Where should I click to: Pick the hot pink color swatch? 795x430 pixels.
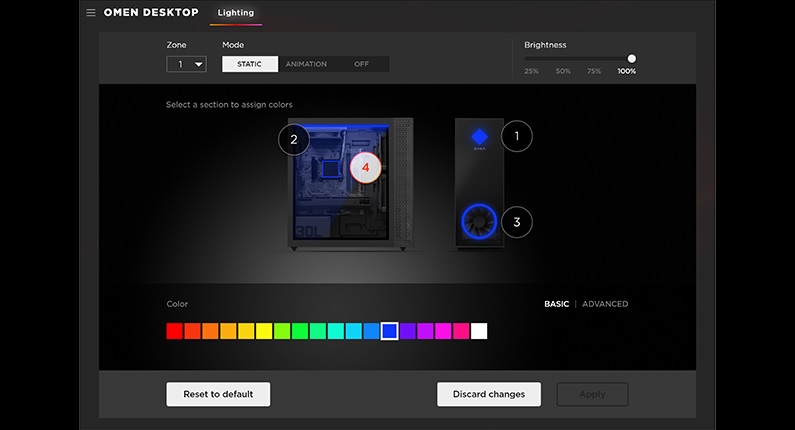[461, 331]
